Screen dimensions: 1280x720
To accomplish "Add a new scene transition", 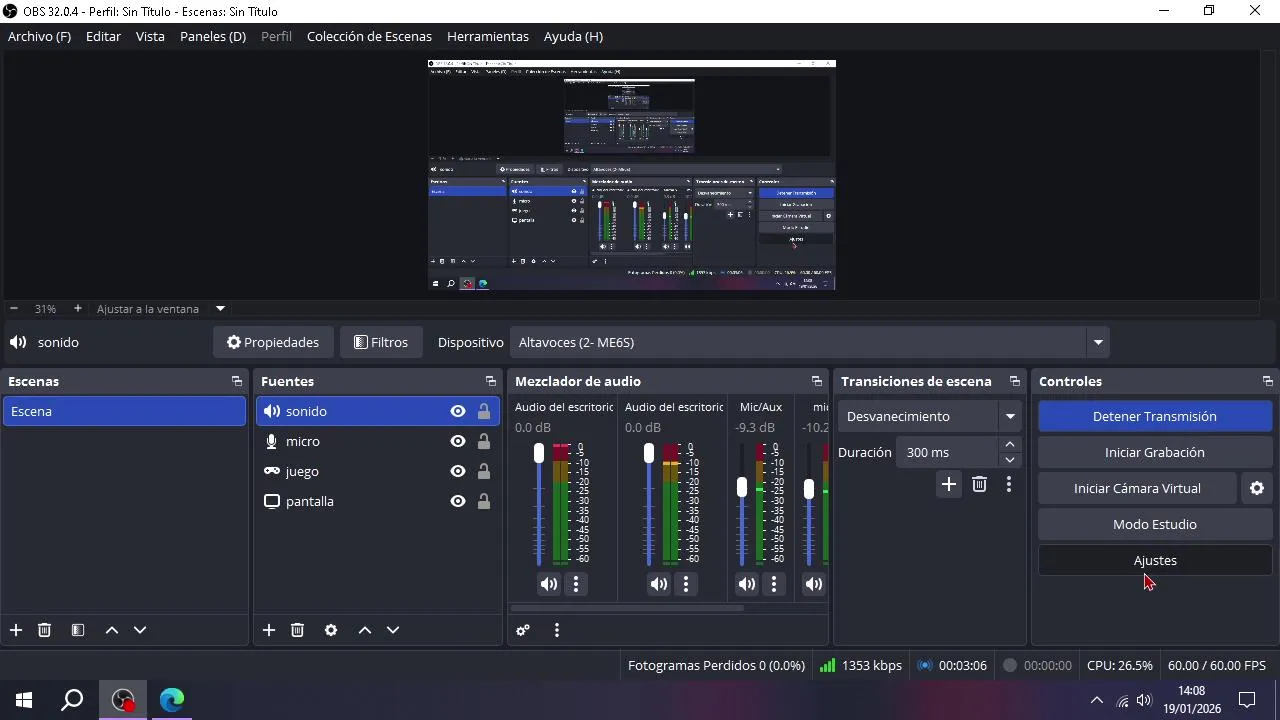I will [x=949, y=484].
